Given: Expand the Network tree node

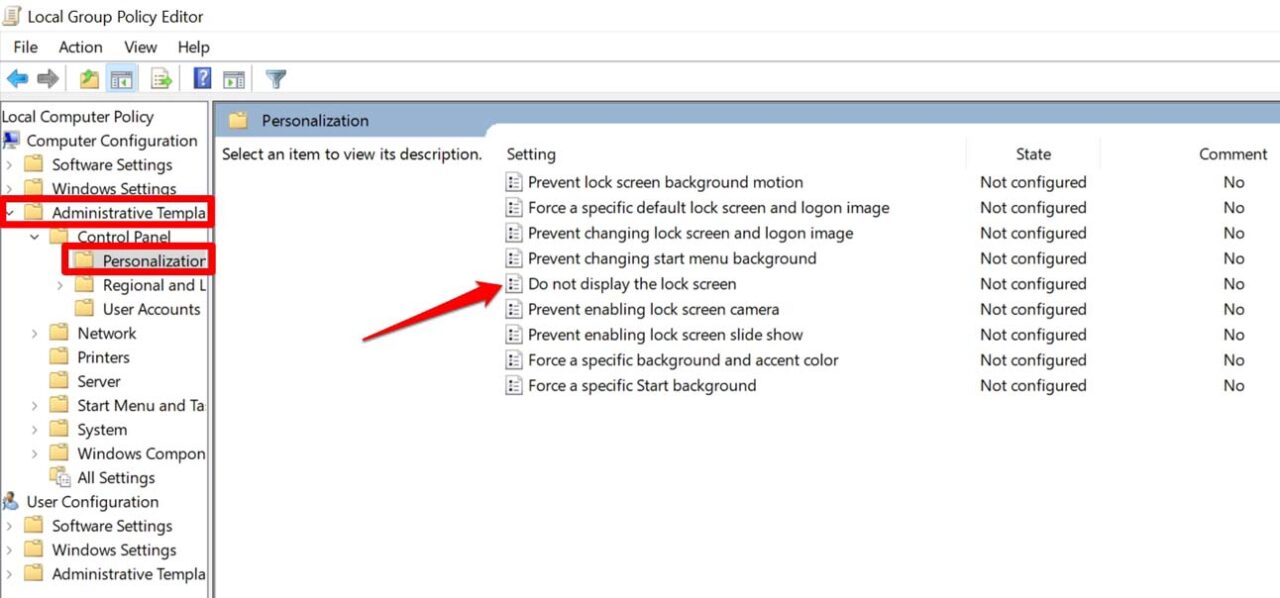Looking at the screenshot, I should coord(35,333).
